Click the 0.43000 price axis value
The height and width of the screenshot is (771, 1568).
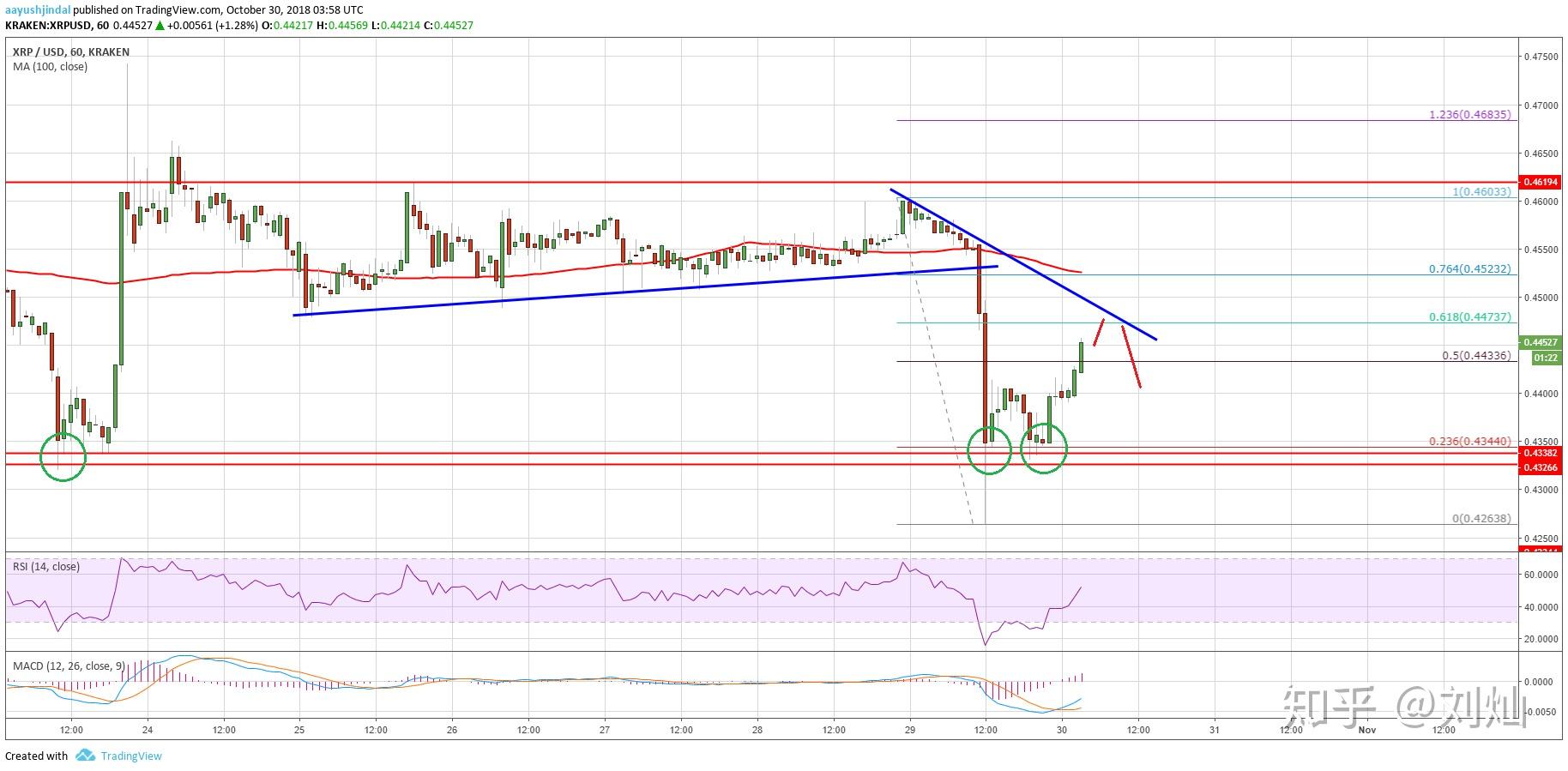tap(1541, 490)
